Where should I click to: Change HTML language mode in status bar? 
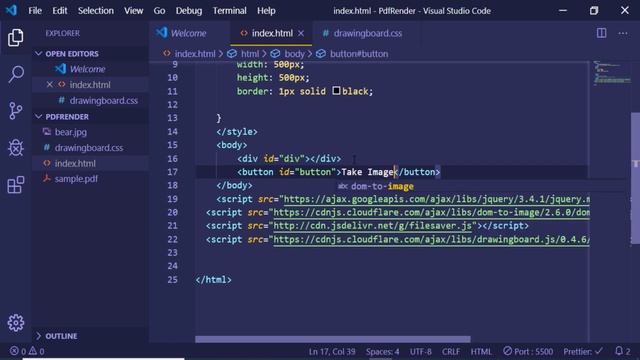coord(481,351)
